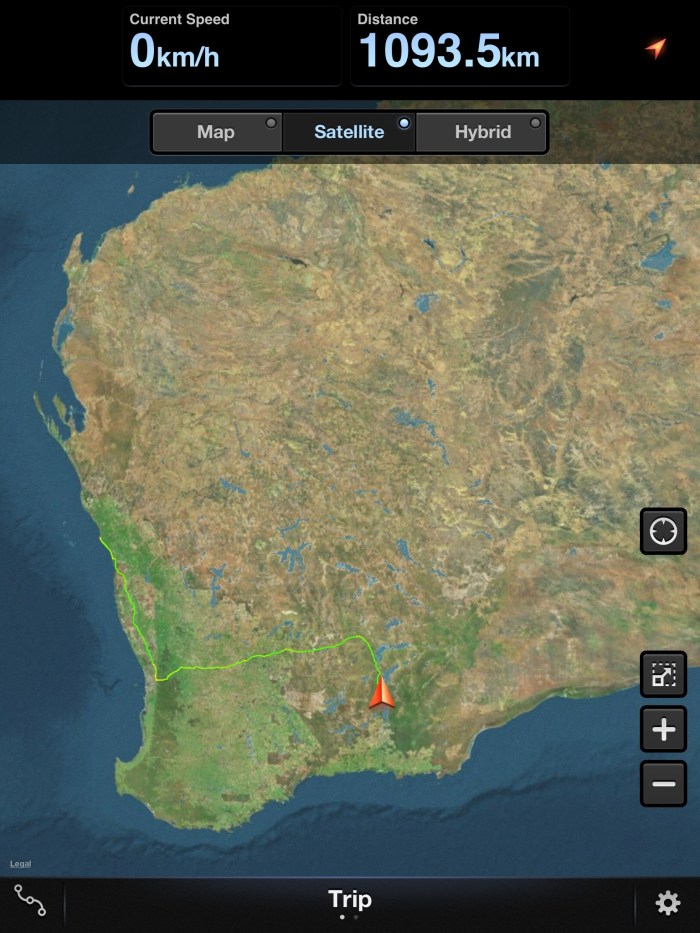The height and width of the screenshot is (933, 700).
Task: Select the Satellite view option
Action: [349, 132]
